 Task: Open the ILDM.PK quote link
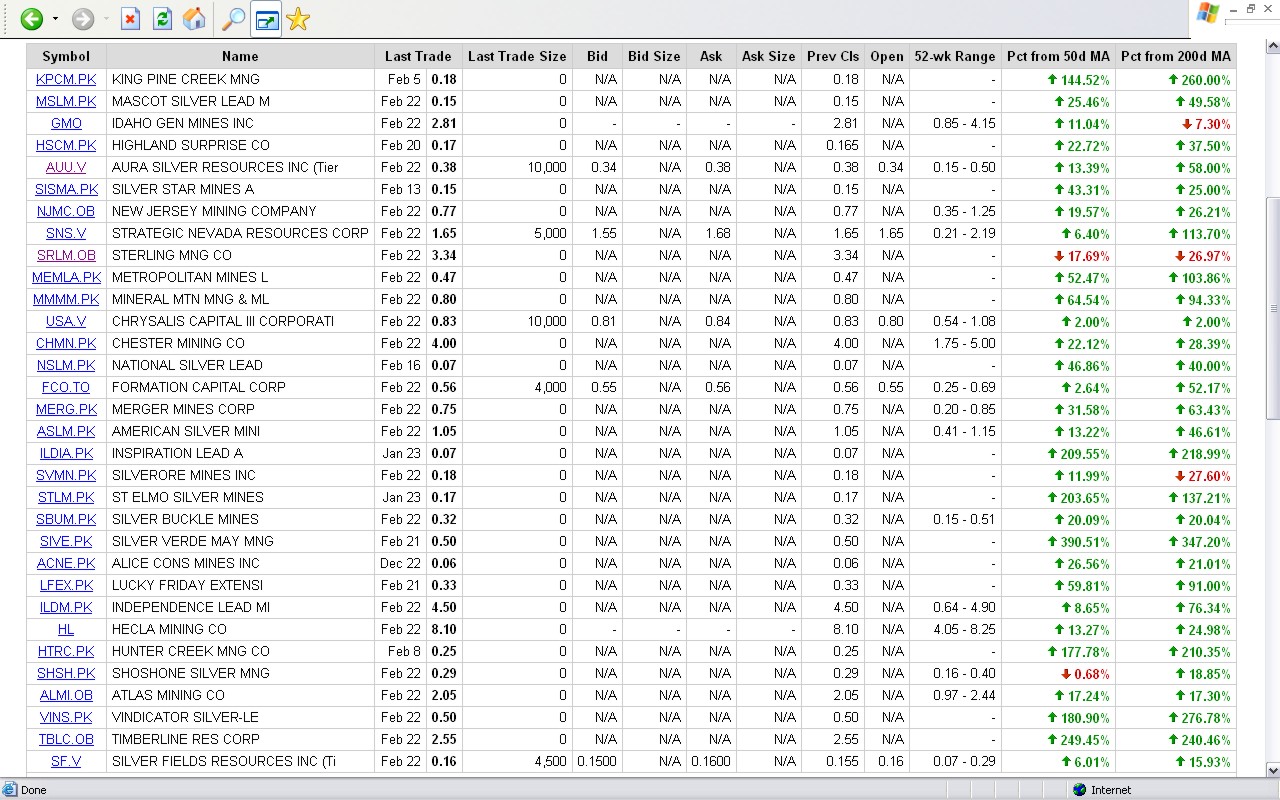pos(66,607)
